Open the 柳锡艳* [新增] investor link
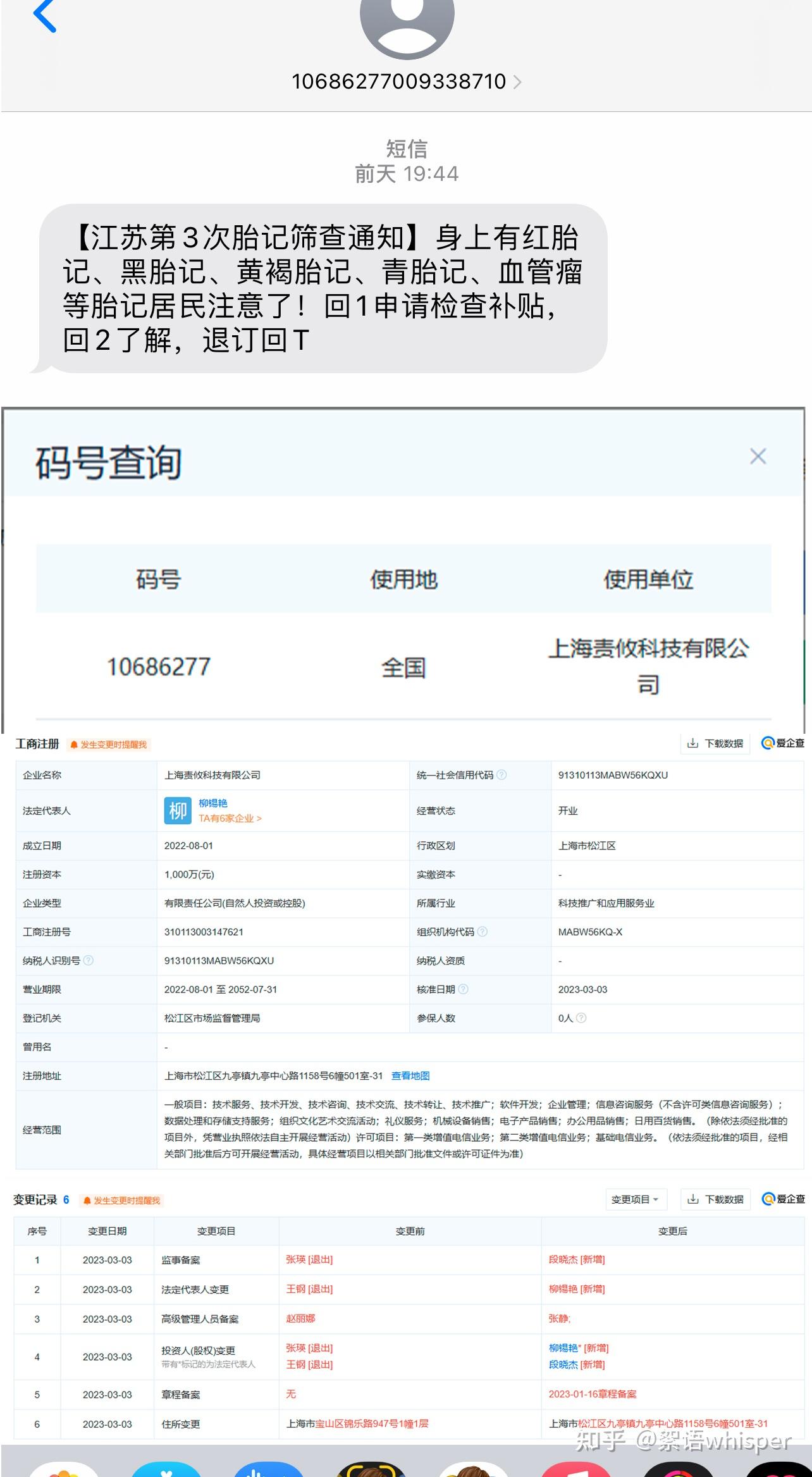Image resolution: width=812 pixels, height=1477 pixels. 579,1348
